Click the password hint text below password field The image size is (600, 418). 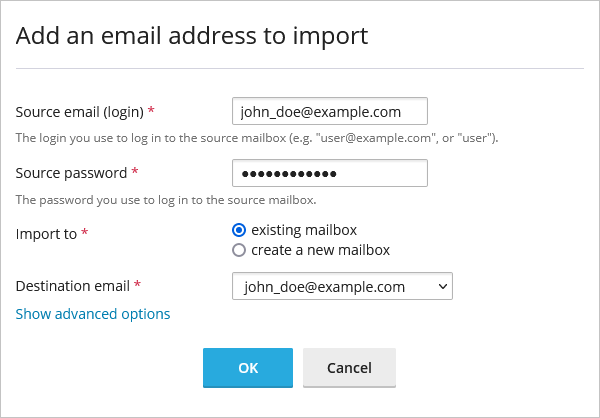pos(166,199)
